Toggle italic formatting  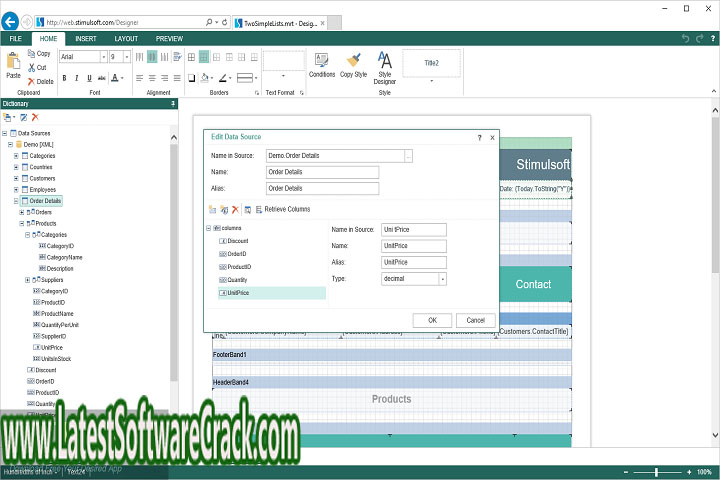point(77,78)
